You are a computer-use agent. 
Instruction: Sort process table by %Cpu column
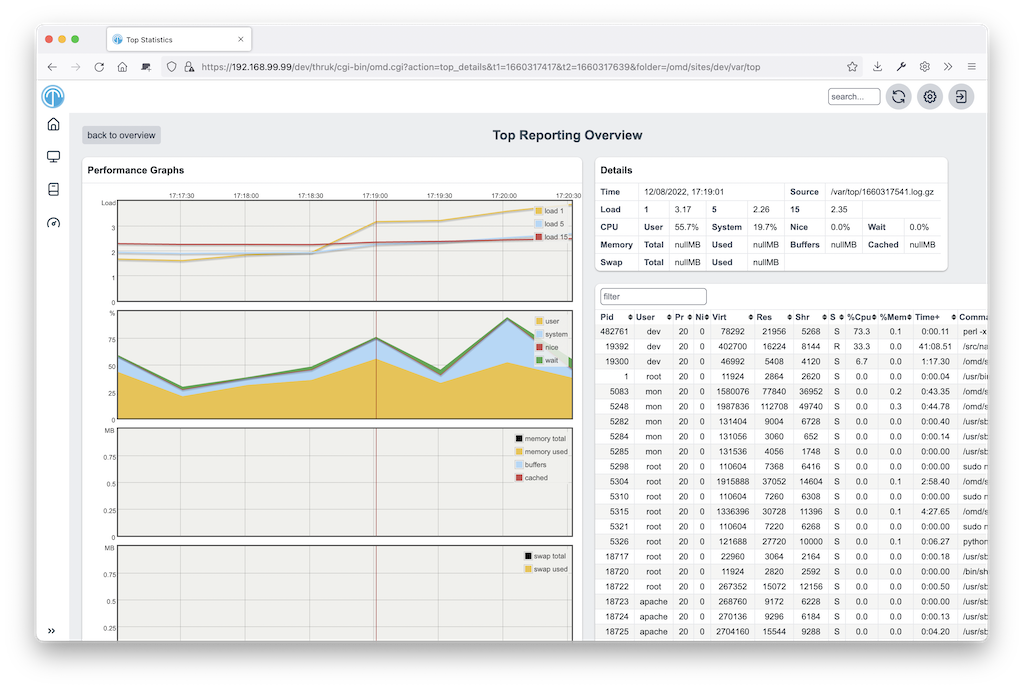click(x=861, y=317)
